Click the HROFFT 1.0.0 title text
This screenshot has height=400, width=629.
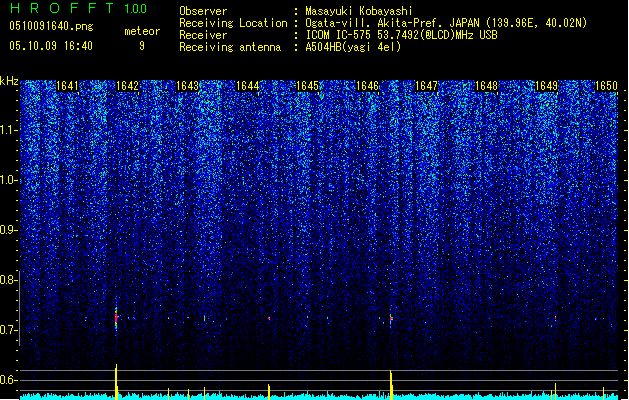point(79,8)
